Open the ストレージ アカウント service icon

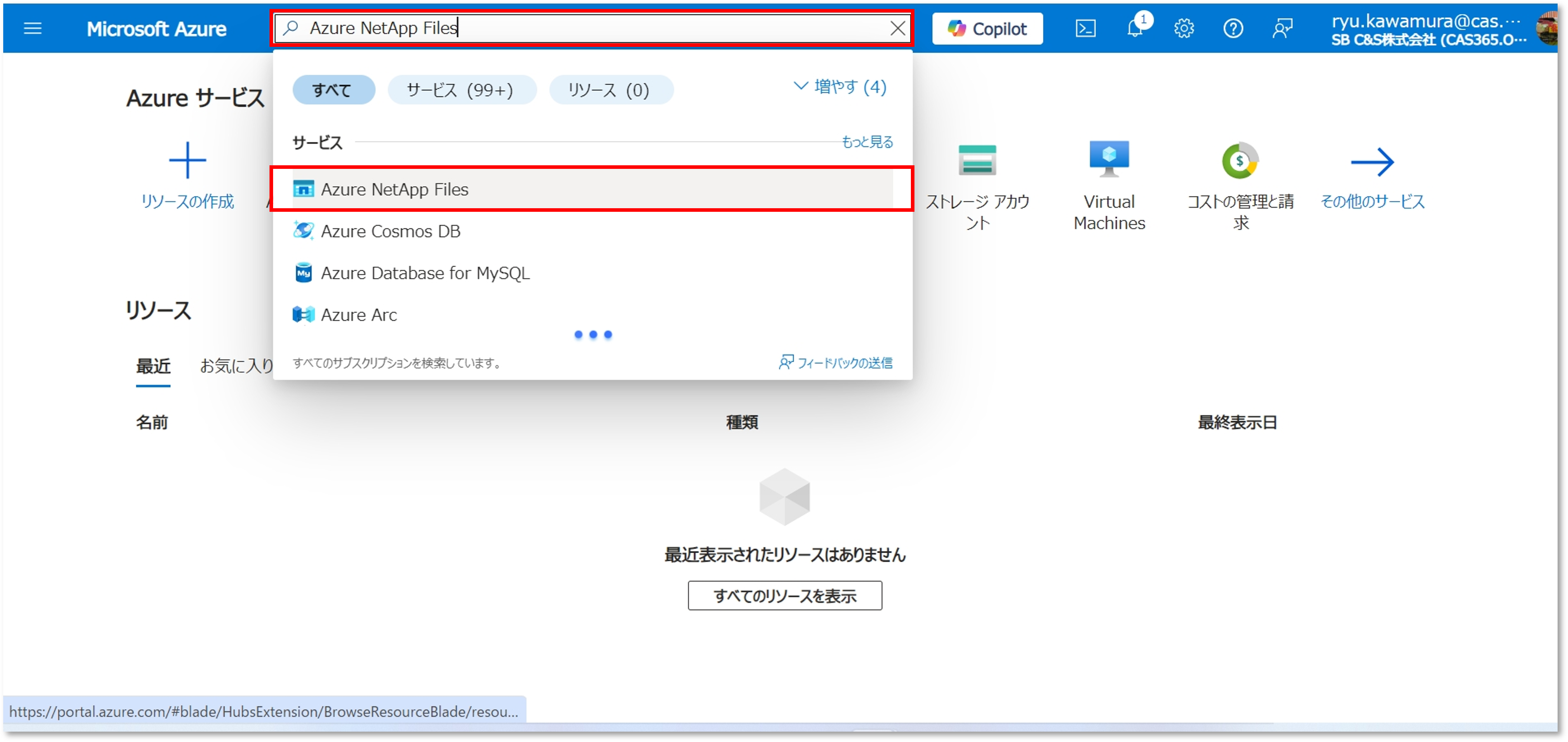coord(977,160)
